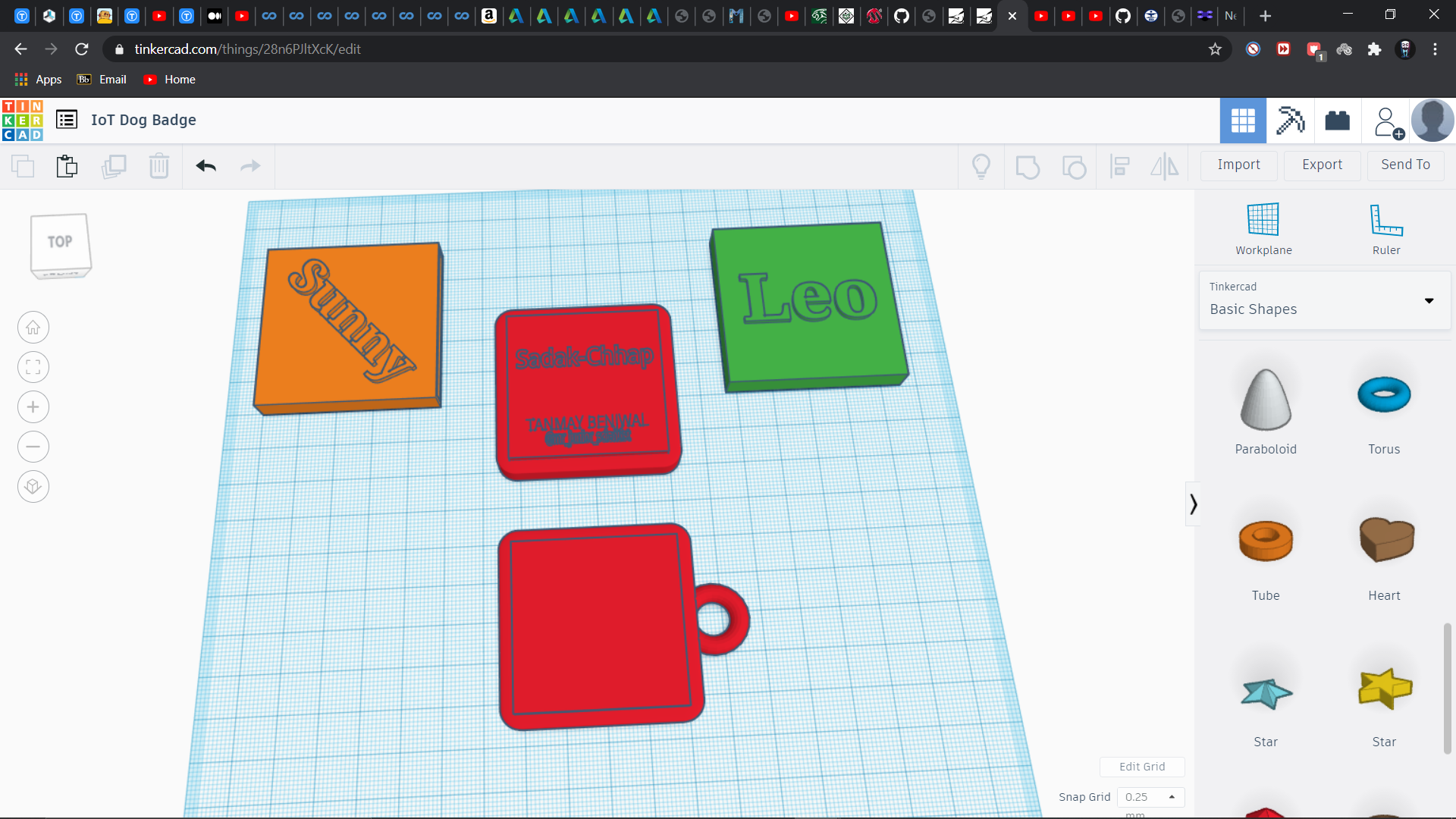Open the Blocks (pickaxe) editor mode

coord(1290,121)
